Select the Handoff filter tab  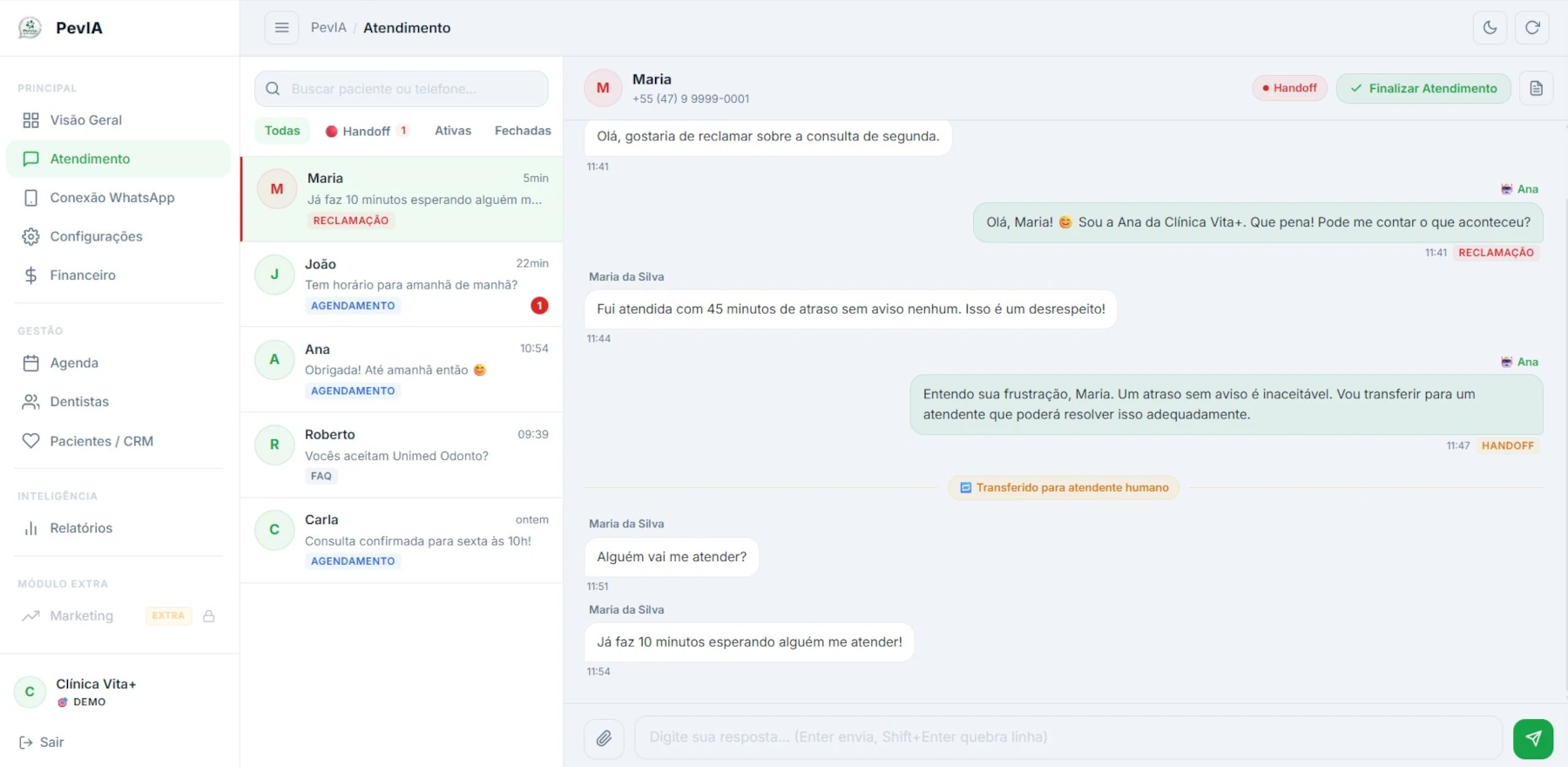click(368, 131)
